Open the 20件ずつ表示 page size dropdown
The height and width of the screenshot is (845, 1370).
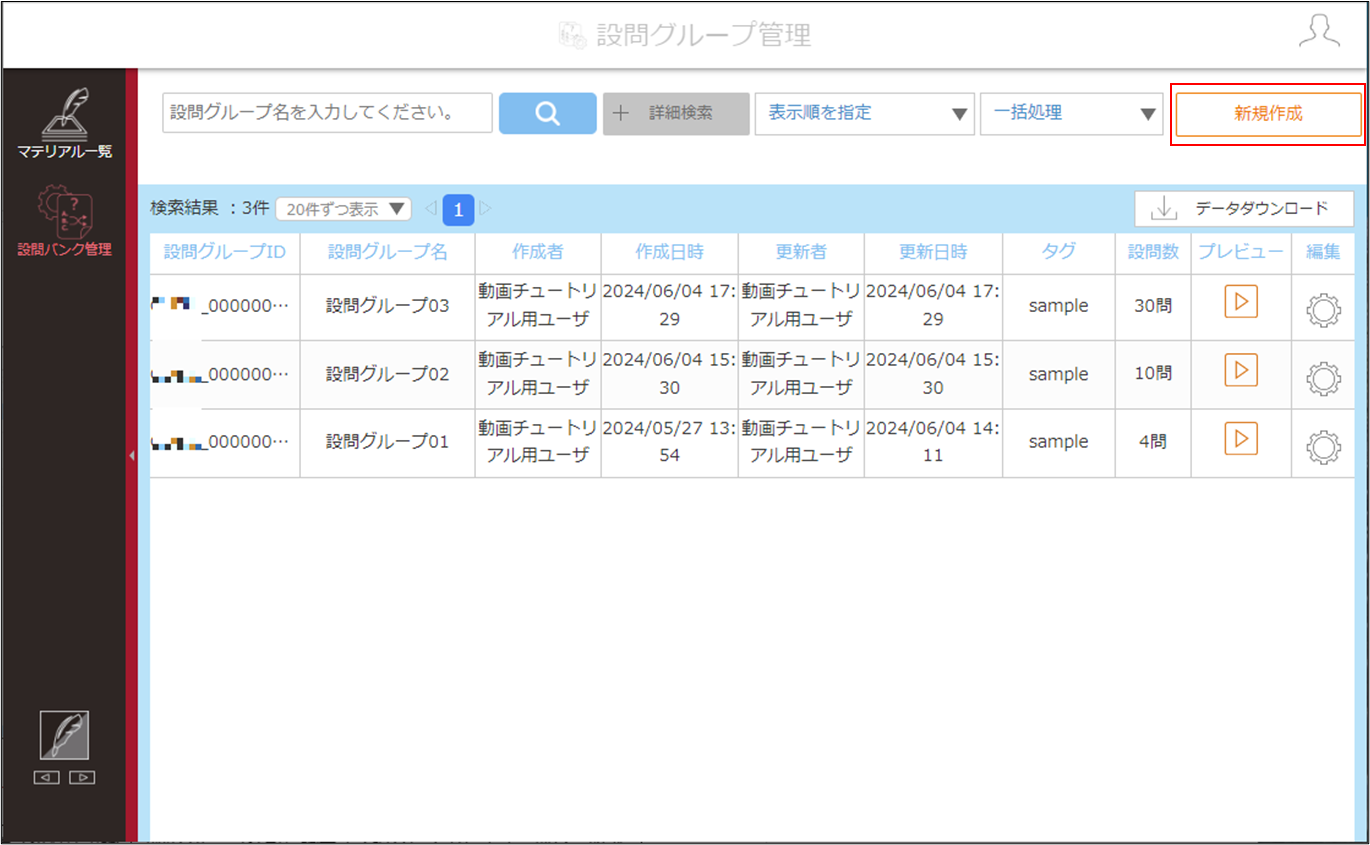[x=343, y=209]
